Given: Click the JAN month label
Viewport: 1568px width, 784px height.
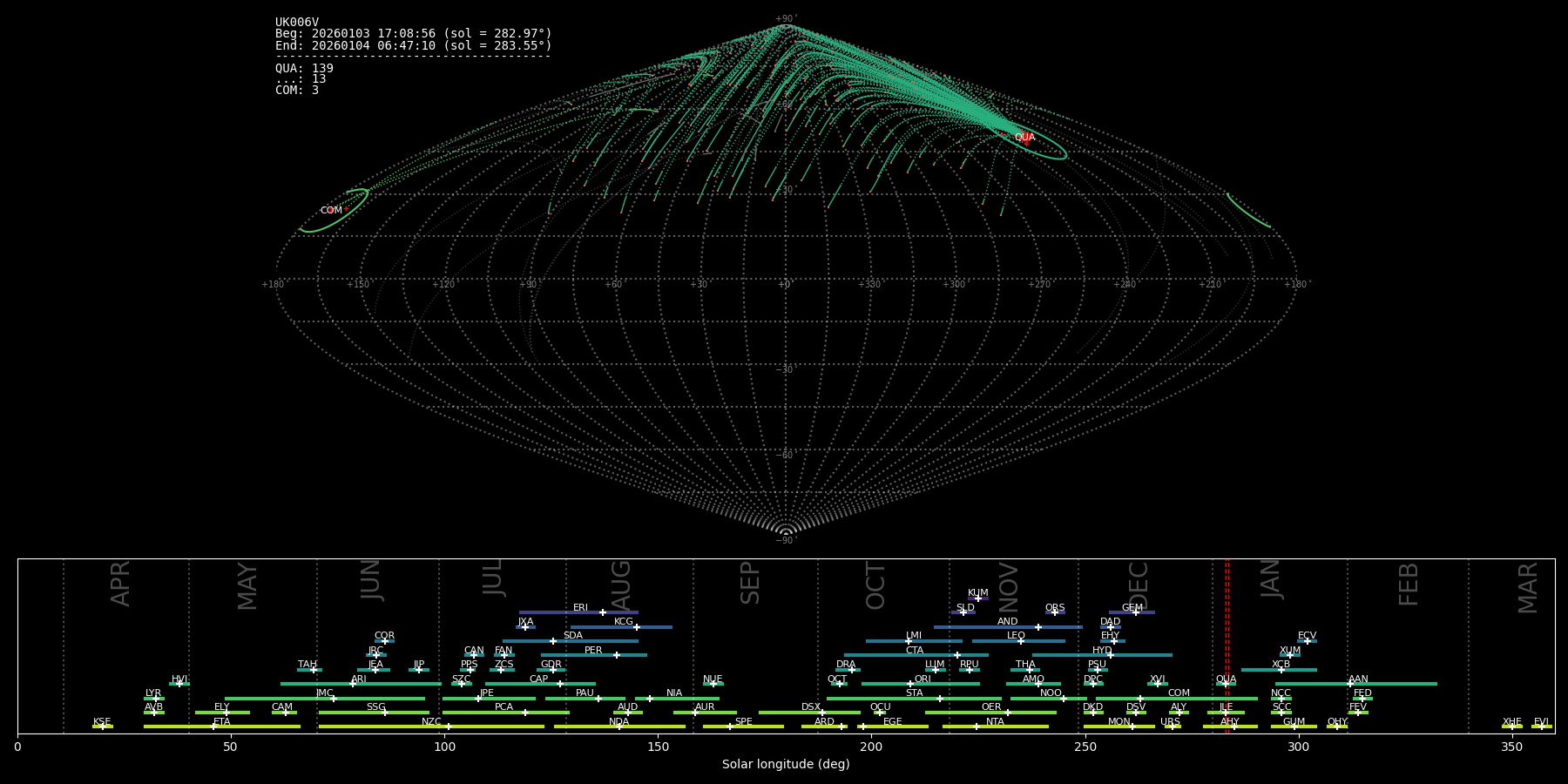Looking at the screenshot, I should click(x=1271, y=579).
